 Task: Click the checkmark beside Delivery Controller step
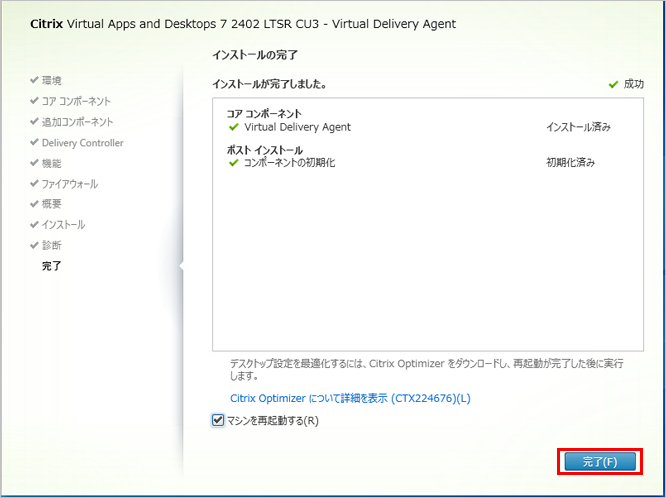35,143
